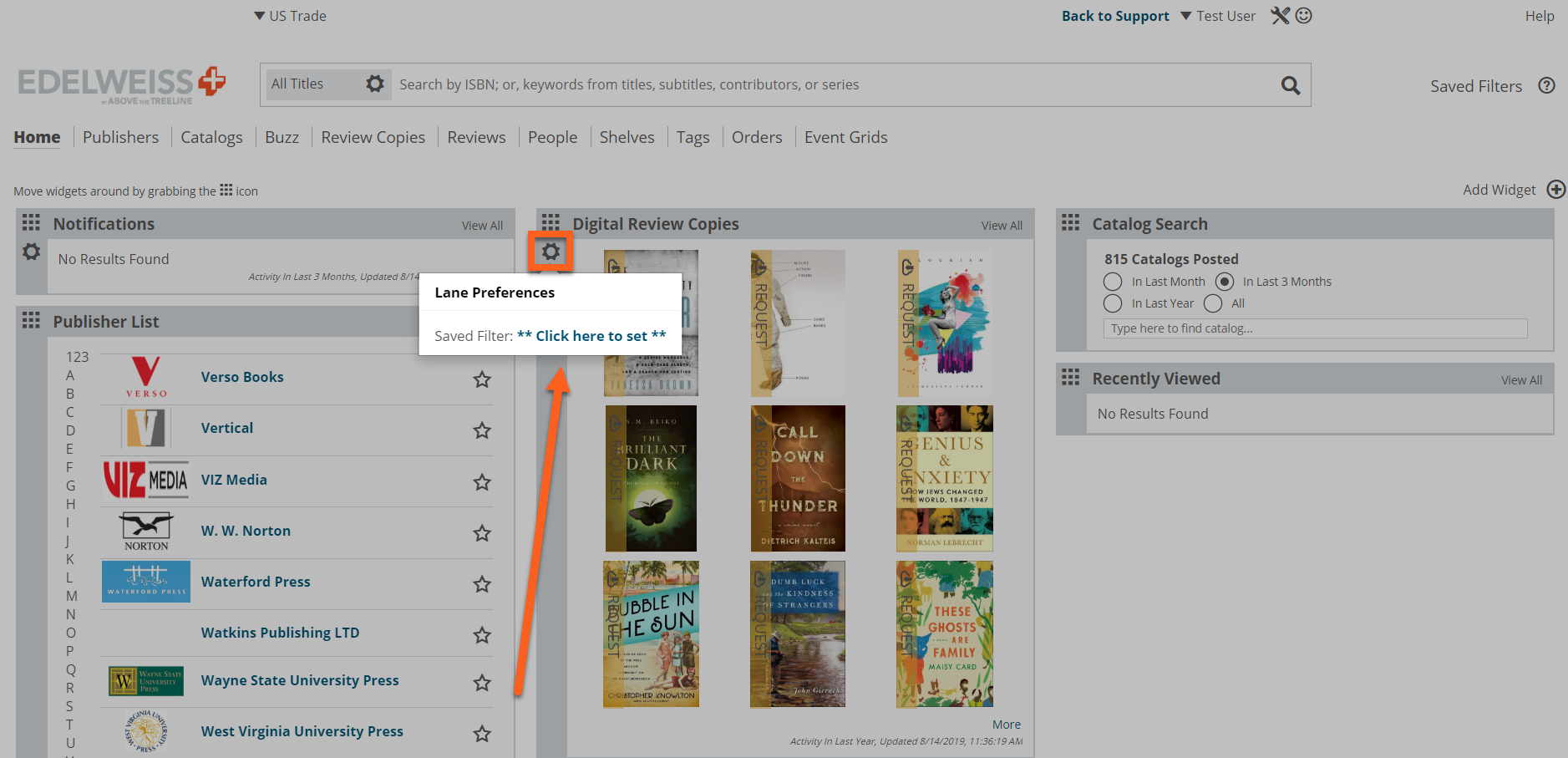Viewport: 1568px width, 758px height.
Task: Grab the Publisher List widget move handle
Action: click(x=31, y=320)
